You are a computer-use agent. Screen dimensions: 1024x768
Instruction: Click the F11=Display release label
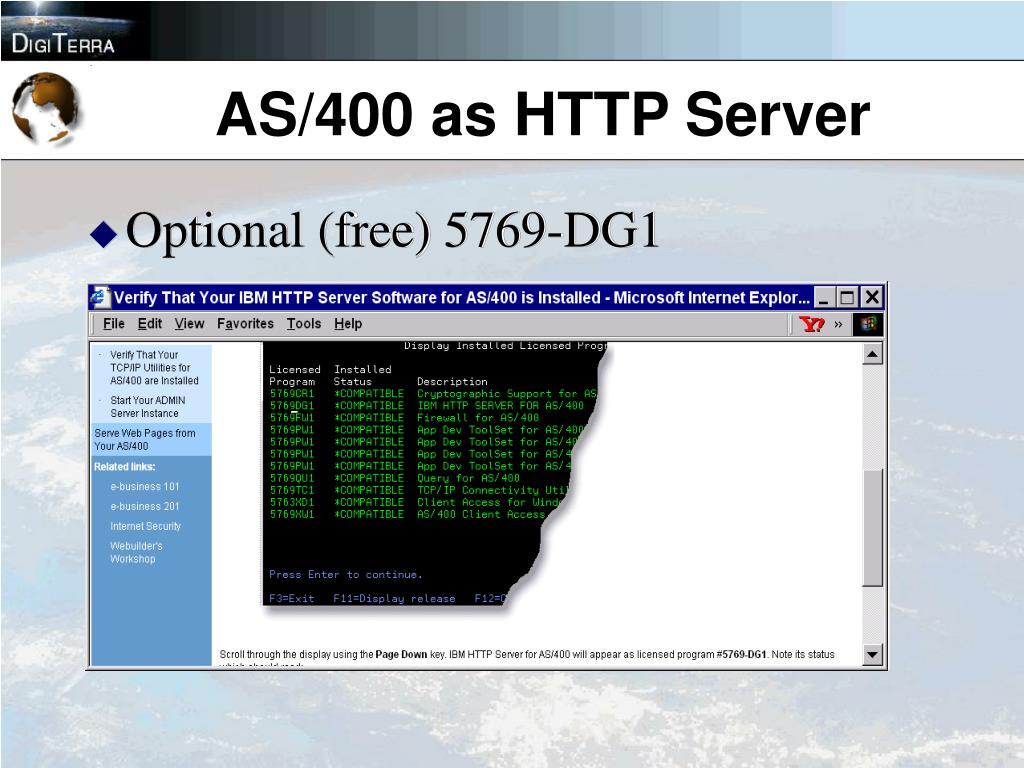click(x=394, y=598)
